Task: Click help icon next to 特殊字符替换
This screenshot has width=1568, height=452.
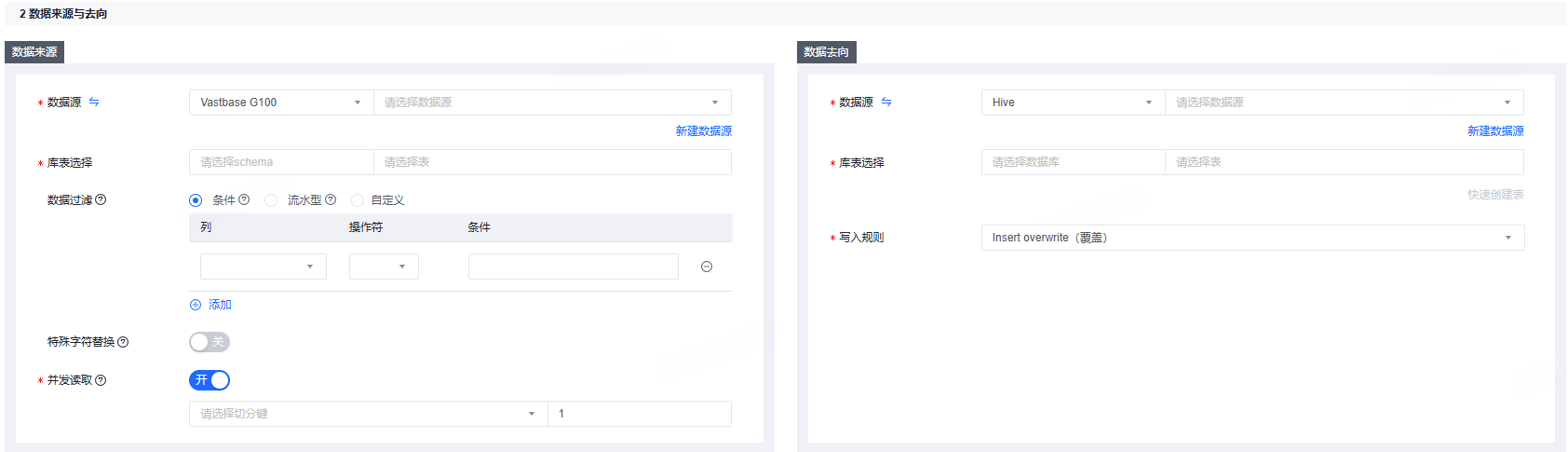Action: [x=123, y=342]
